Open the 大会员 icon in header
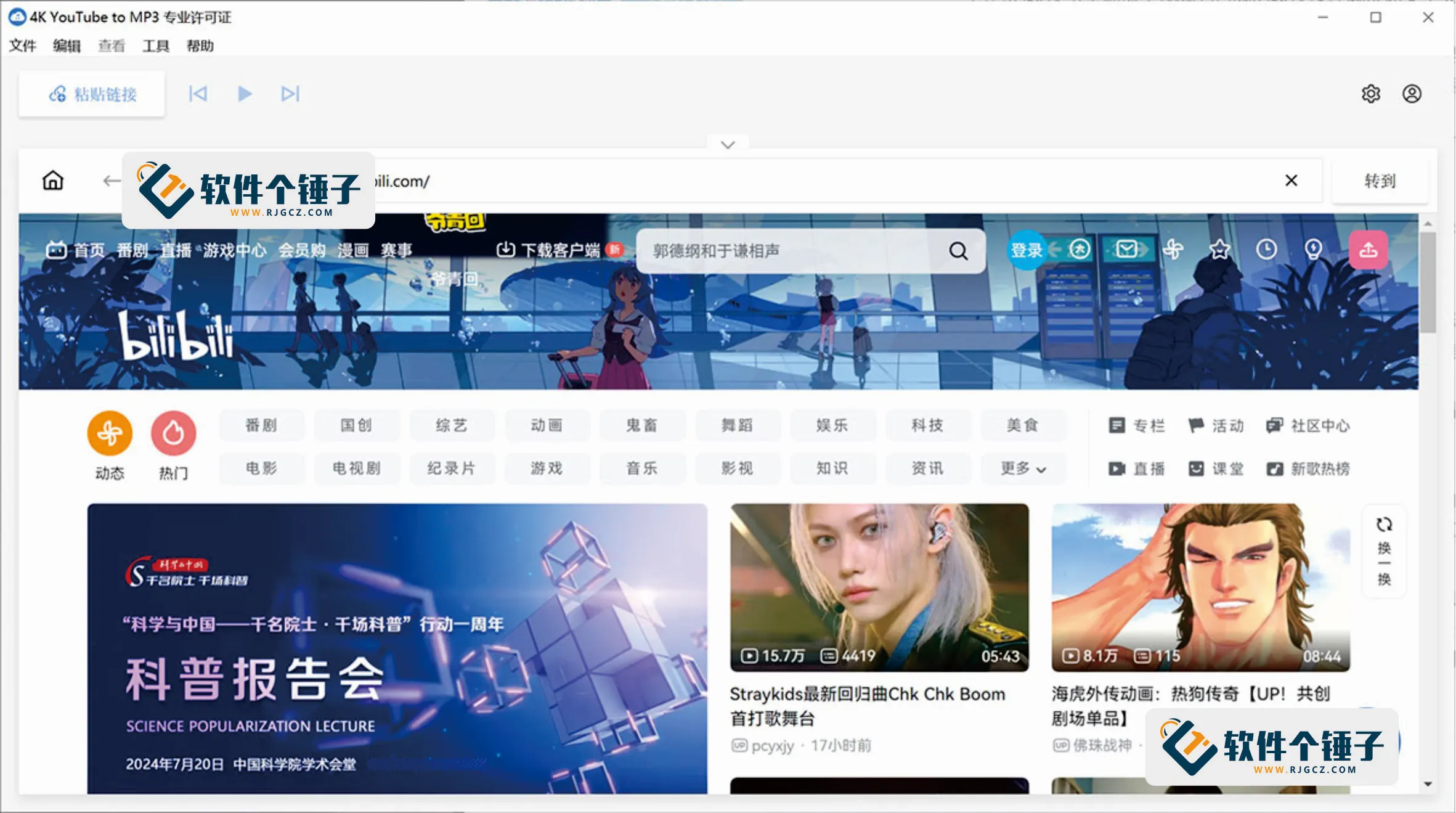Viewport: 1456px width, 813px height. pos(1080,249)
